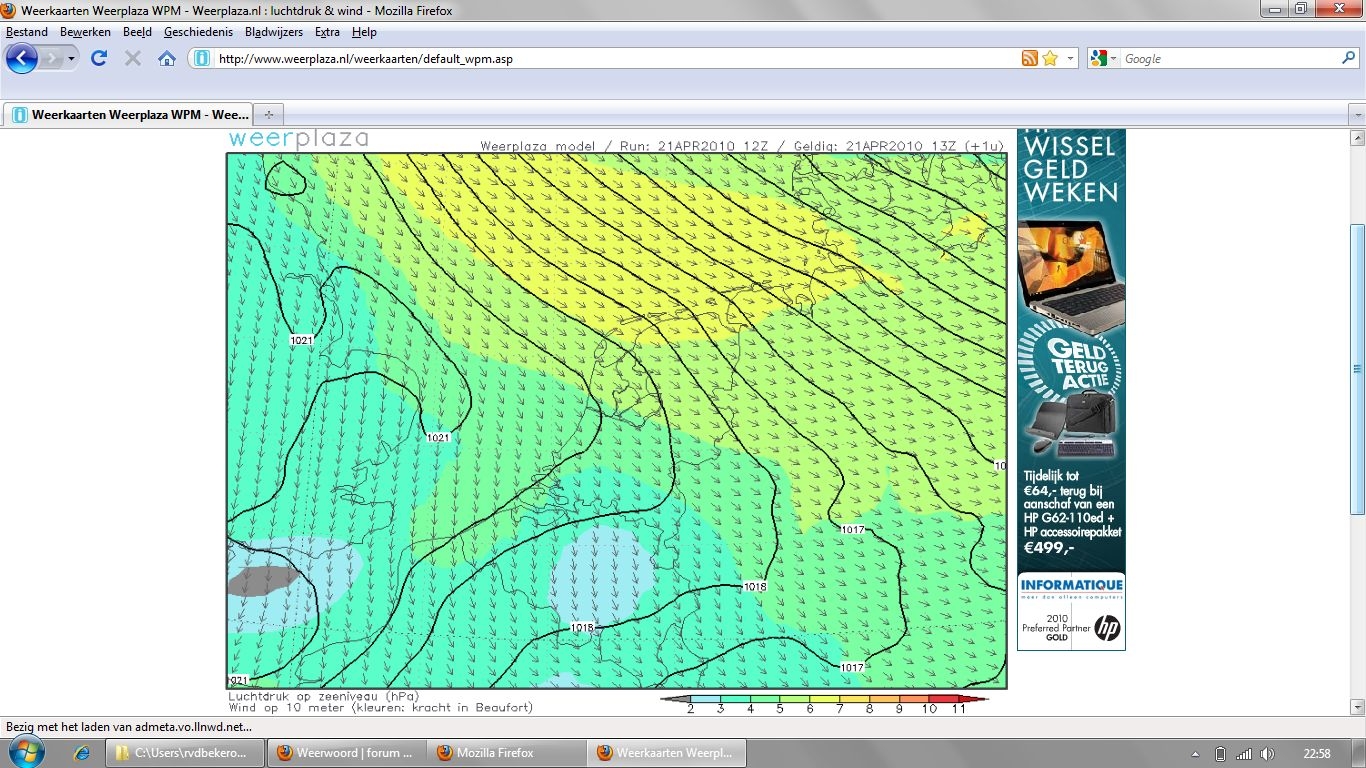The image size is (1366, 768).
Task: Click the site identity icon in address bar
Action: coord(201,59)
